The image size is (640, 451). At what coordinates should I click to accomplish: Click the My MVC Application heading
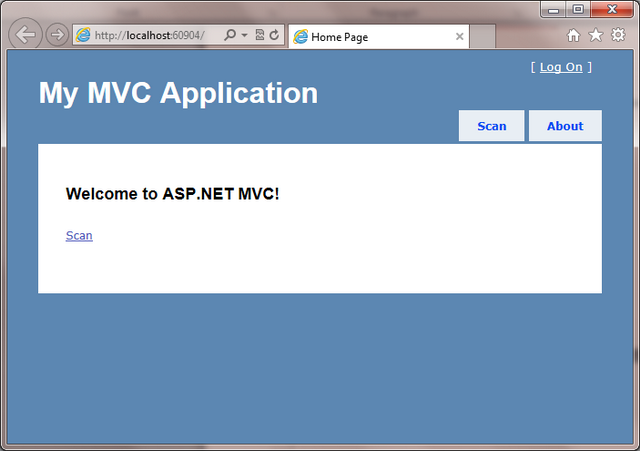(x=178, y=94)
